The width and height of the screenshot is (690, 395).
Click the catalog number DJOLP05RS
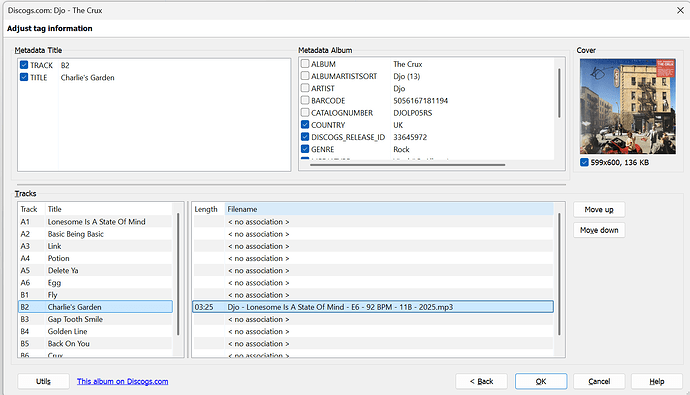click(x=412, y=113)
